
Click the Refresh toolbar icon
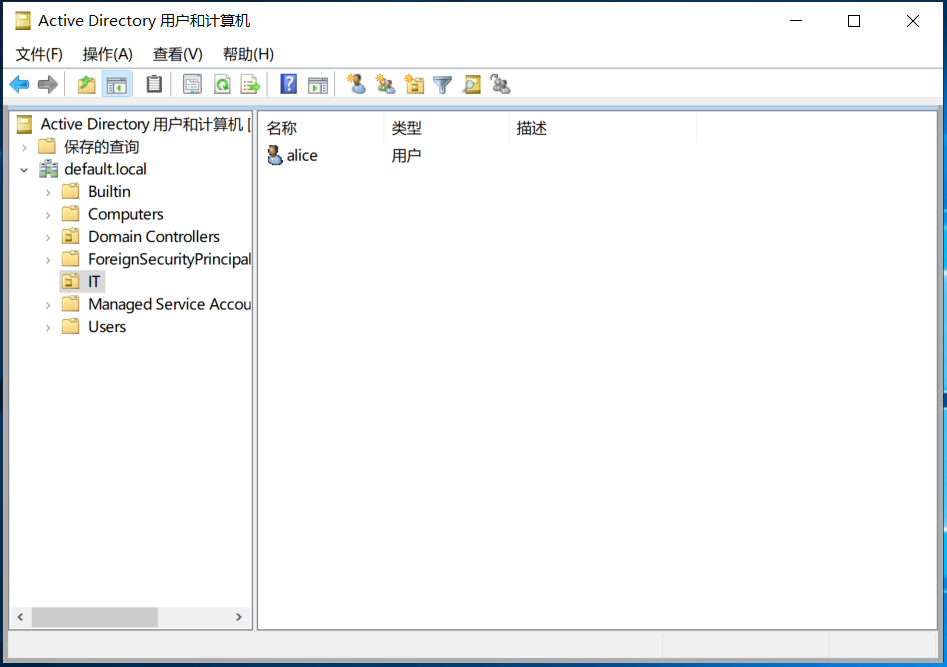point(222,85)
